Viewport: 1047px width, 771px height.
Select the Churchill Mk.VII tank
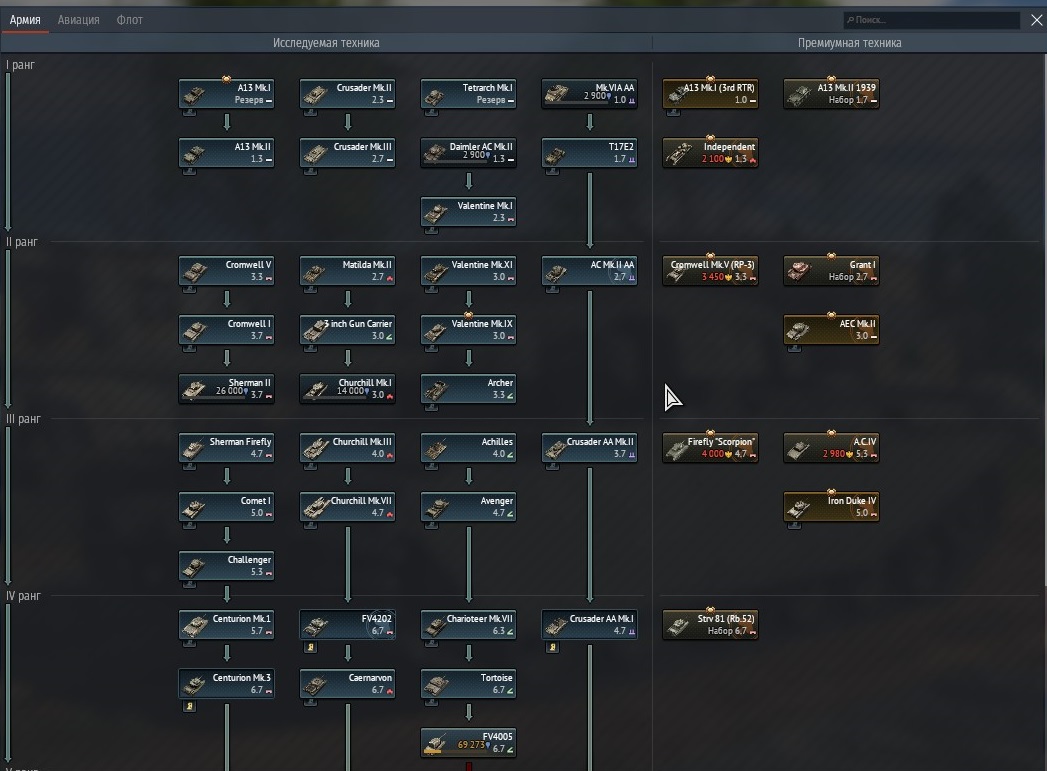(x=347, y=507)
